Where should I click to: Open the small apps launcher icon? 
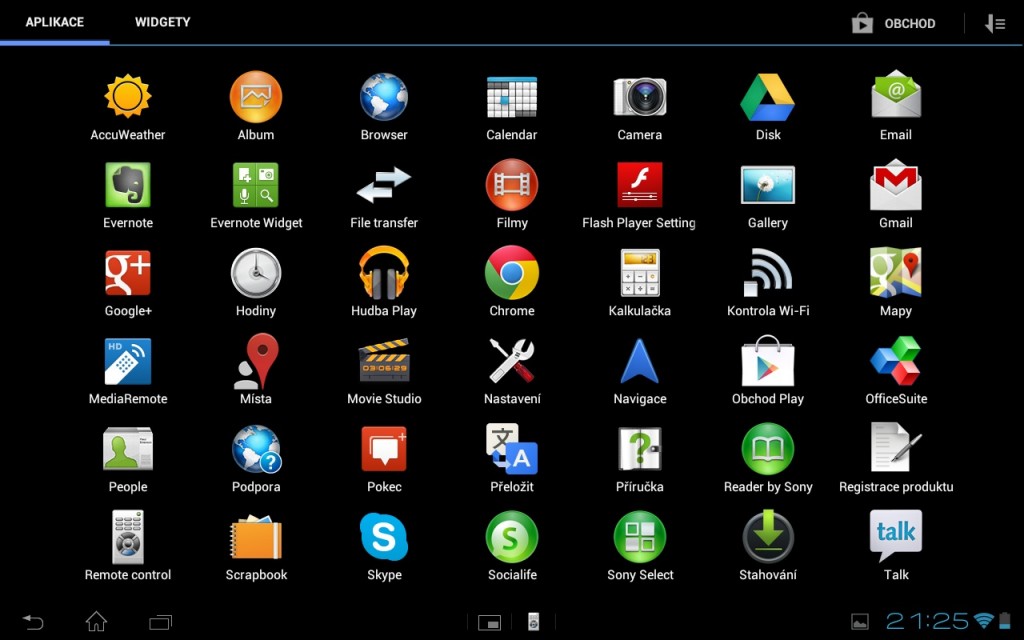pos(489,623)
